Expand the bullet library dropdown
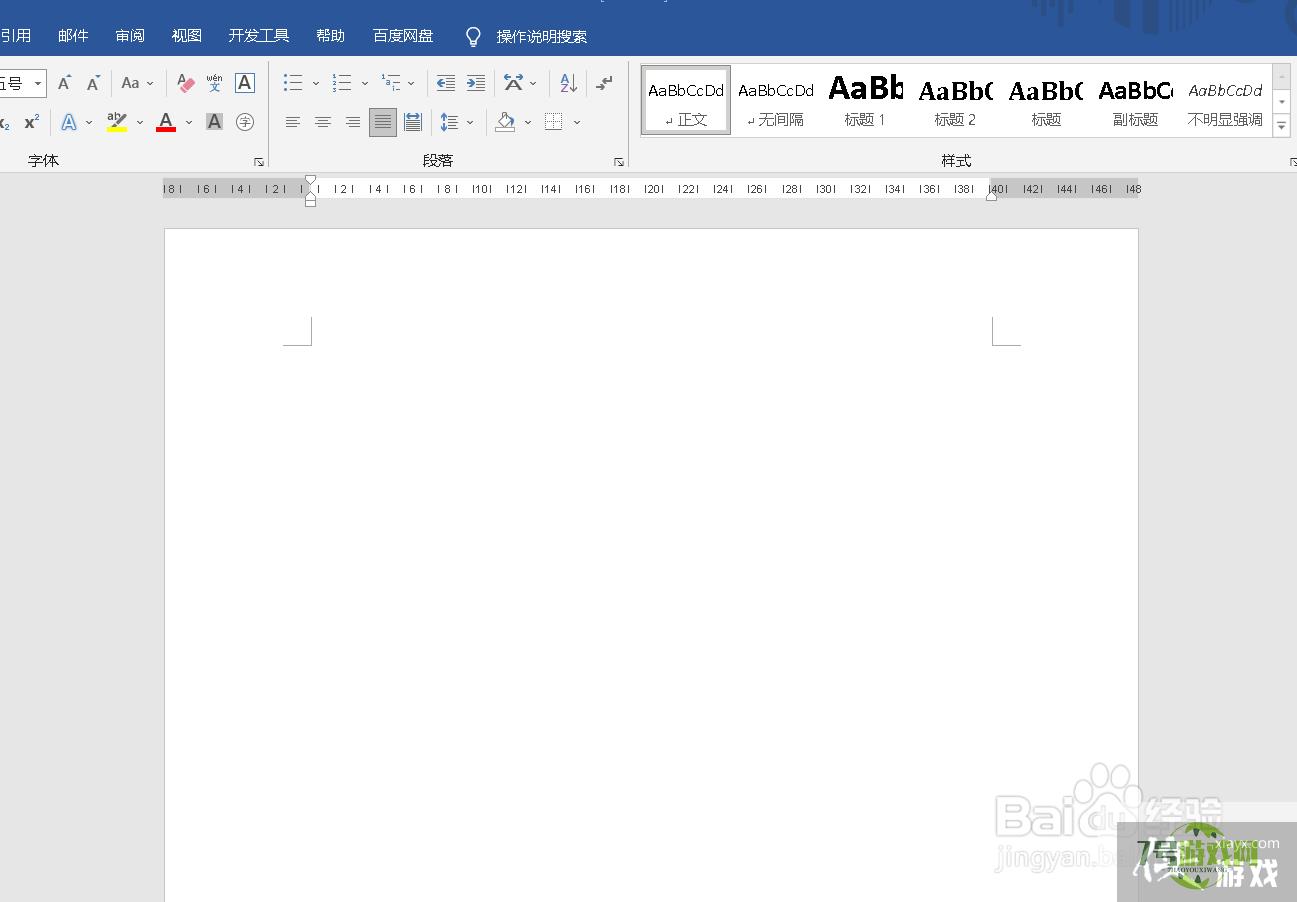This screenshot has width=1297, height=902. point(316,83)
